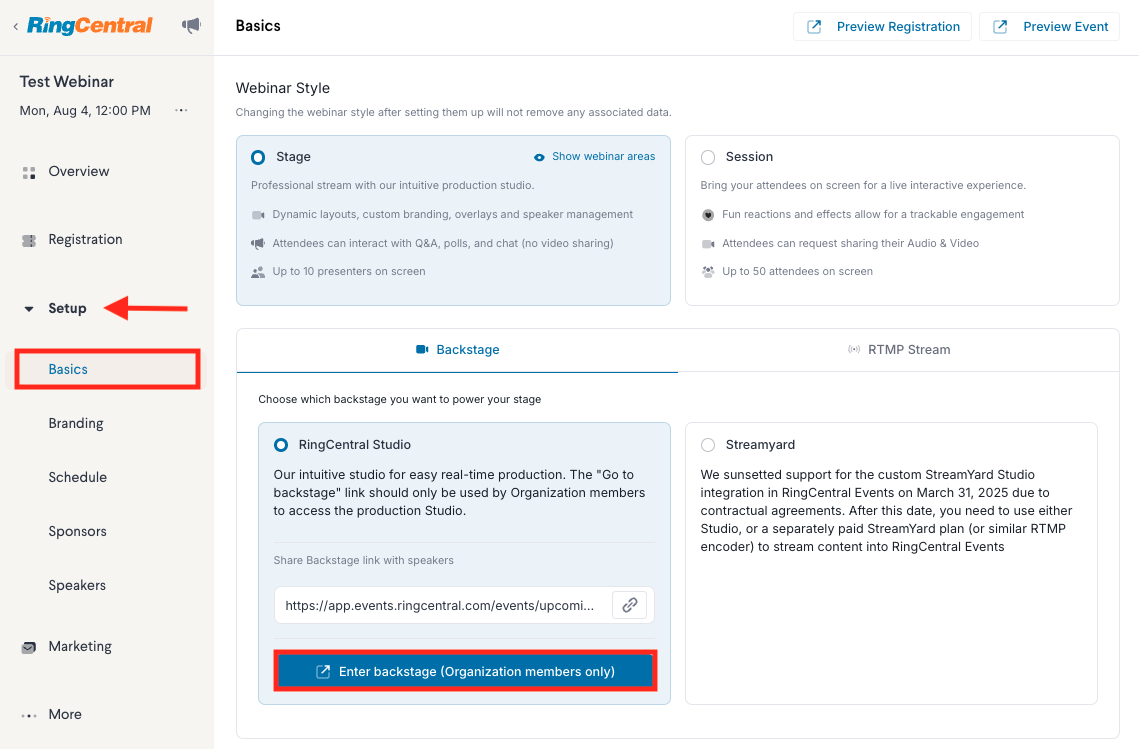
Task: Click "Up to 50 attendees on screen" text
Action: coord(798,272)
